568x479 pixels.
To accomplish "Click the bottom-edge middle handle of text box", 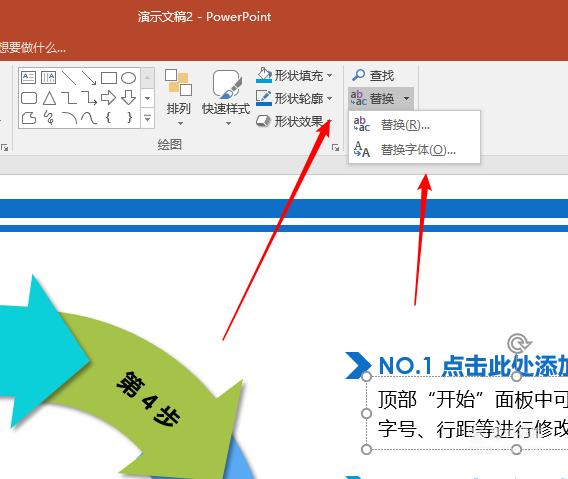I will tap(517, 450).
